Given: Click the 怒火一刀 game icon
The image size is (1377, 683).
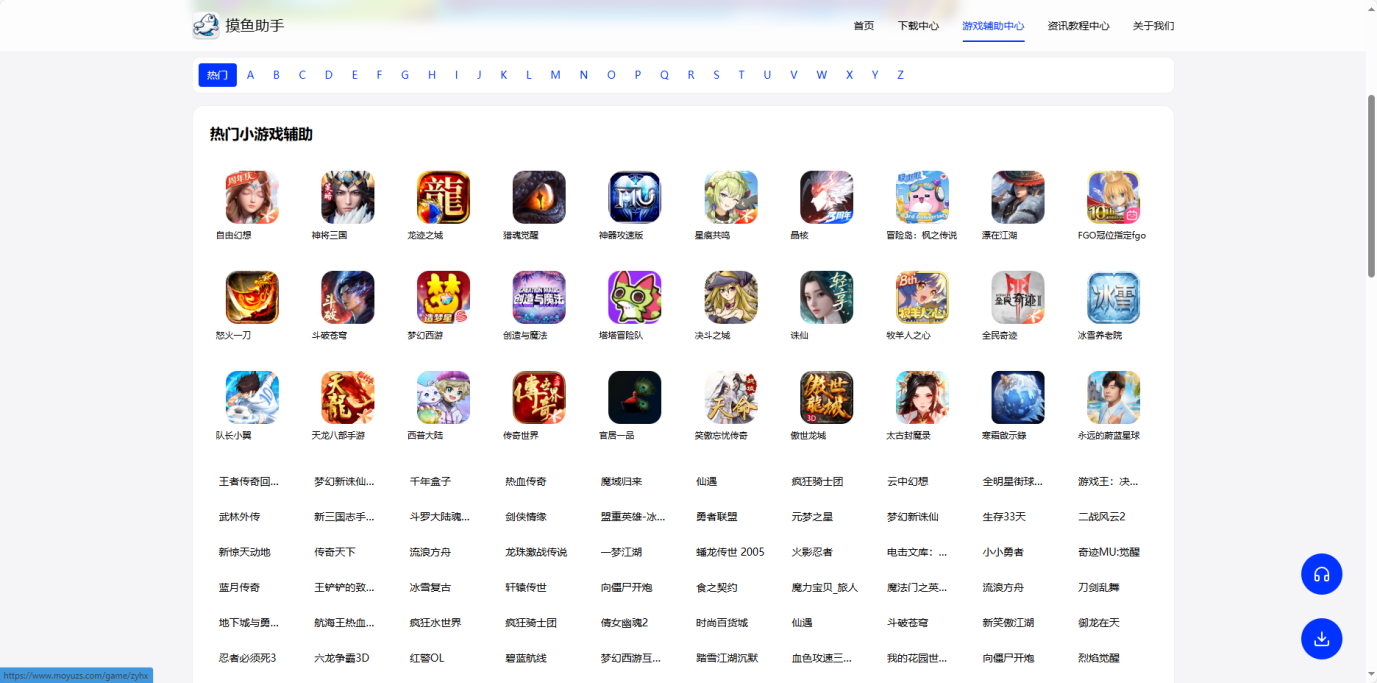Looking at the screenshot, I should [x=252, y=297].
